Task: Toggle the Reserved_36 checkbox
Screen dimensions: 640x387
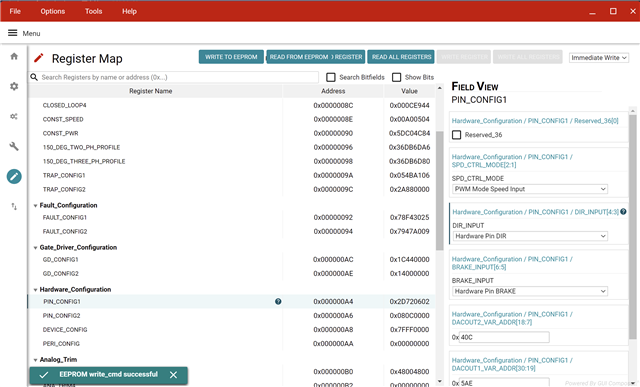Action: (456, 135)
